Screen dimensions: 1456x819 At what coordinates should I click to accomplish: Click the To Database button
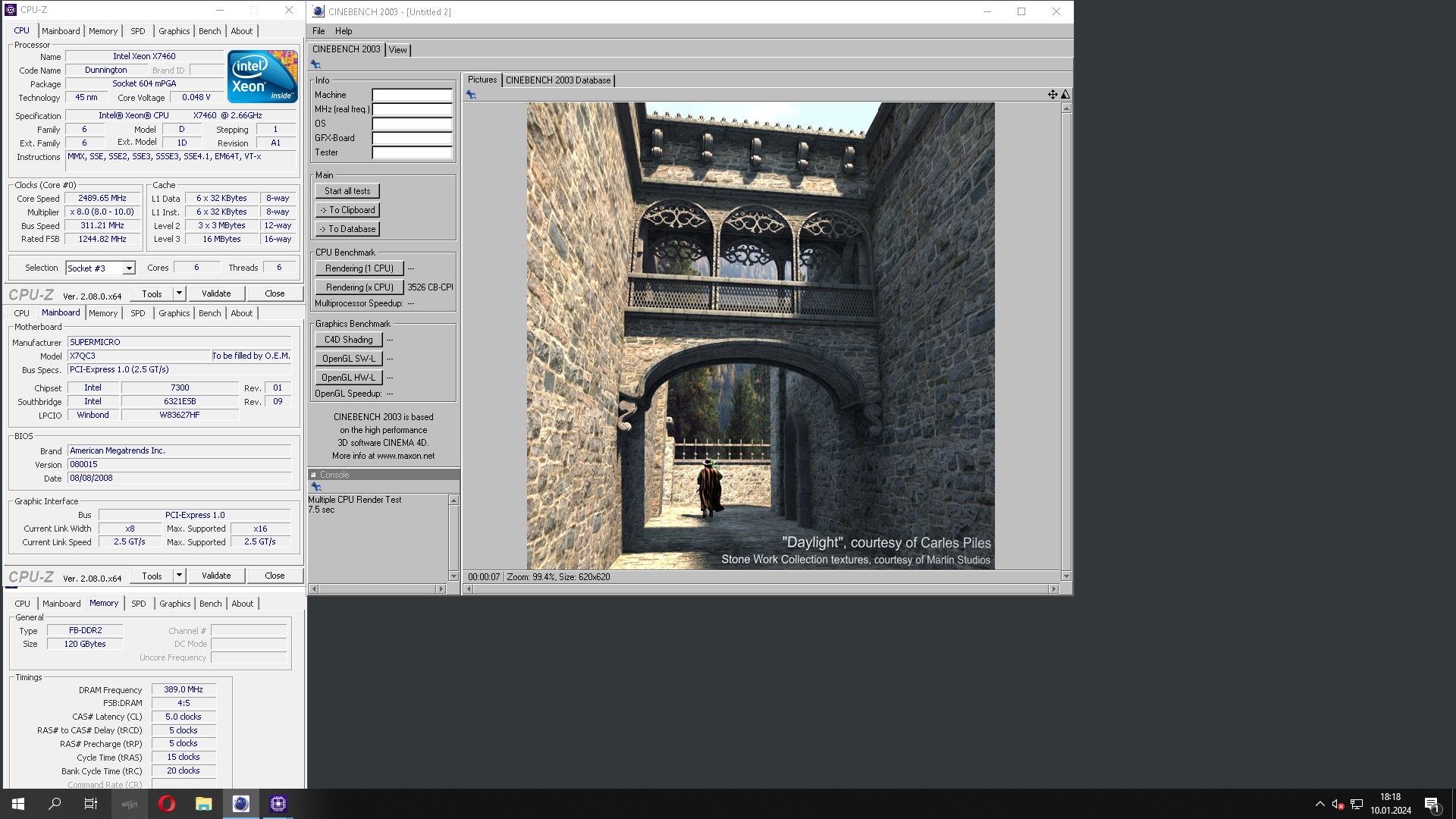click(347, 229)
